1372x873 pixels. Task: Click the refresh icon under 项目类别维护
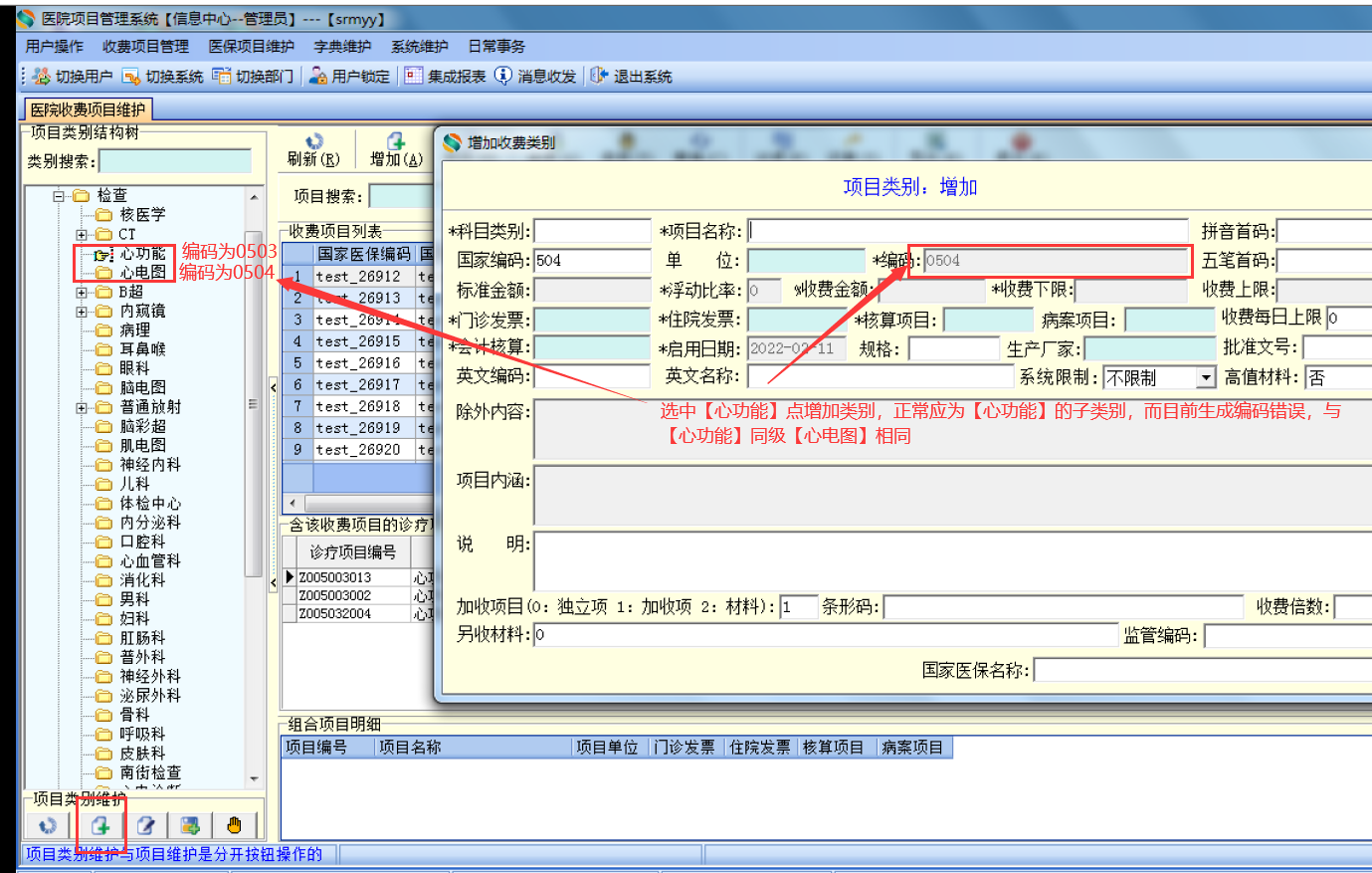47,825
